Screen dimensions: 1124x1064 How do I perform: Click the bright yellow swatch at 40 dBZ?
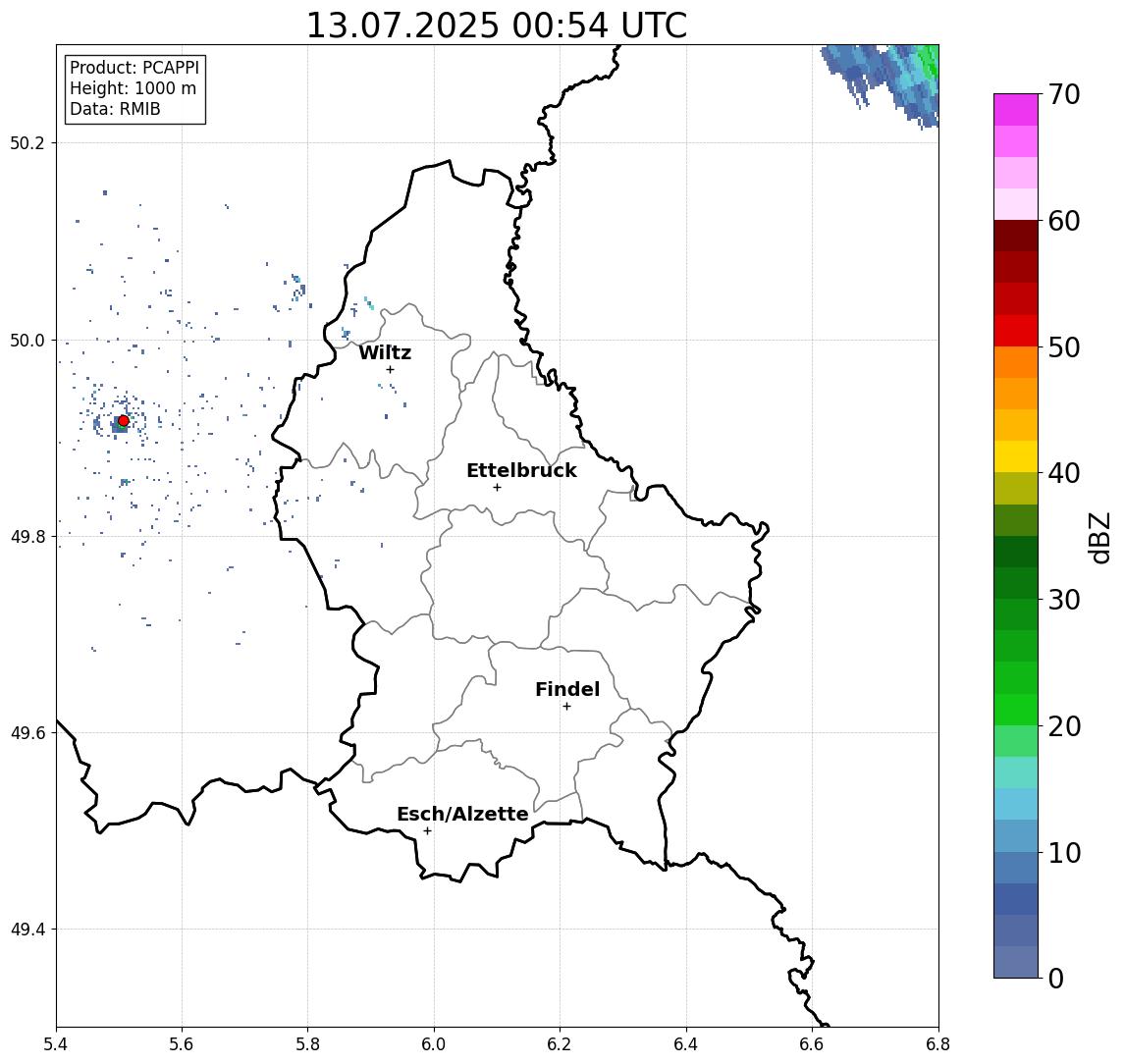coord(1016,456)
